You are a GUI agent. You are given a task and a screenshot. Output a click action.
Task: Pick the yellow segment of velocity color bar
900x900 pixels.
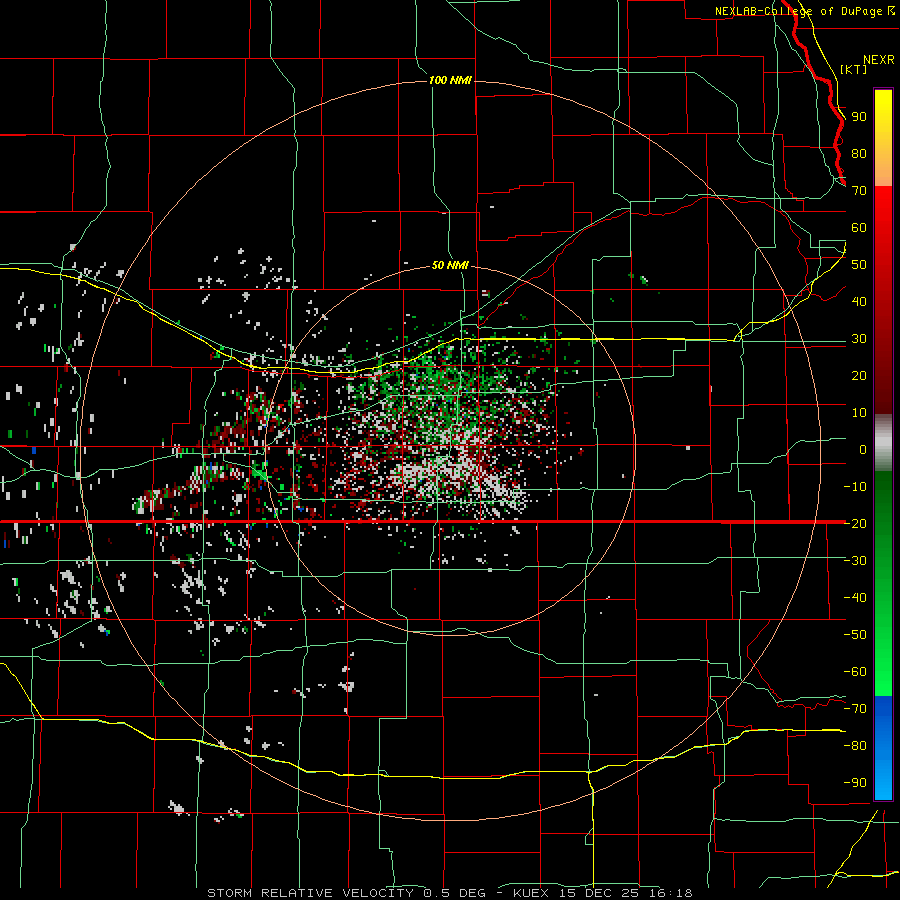tap(883, 138)
